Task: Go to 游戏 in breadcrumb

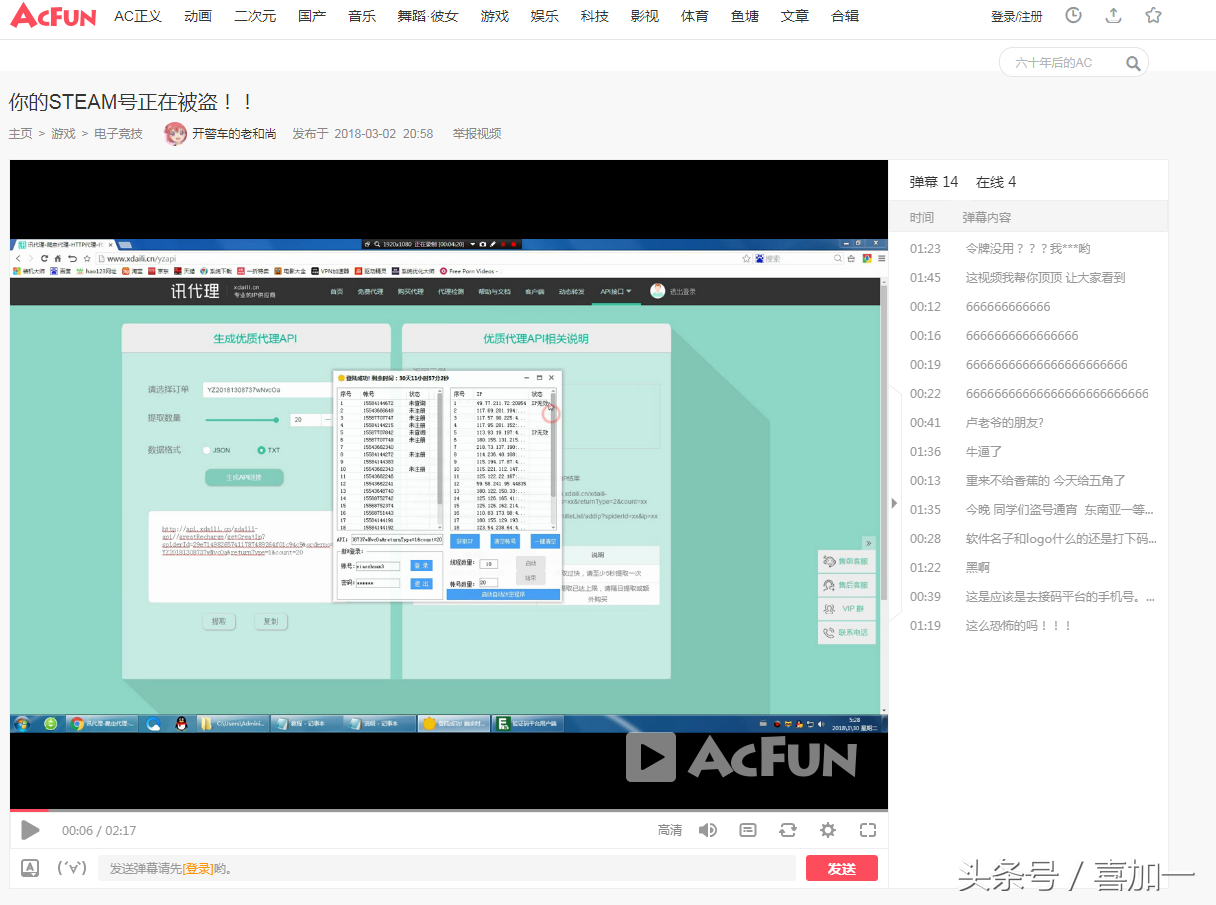Action: tap(63, 133)
